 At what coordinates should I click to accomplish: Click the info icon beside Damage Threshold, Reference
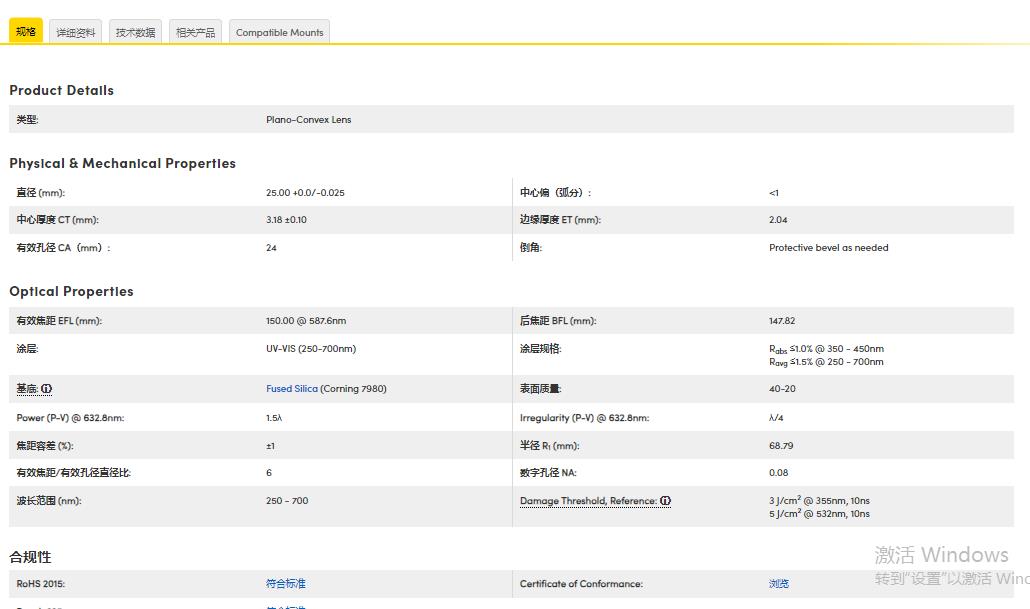click(x=666, y=501)
